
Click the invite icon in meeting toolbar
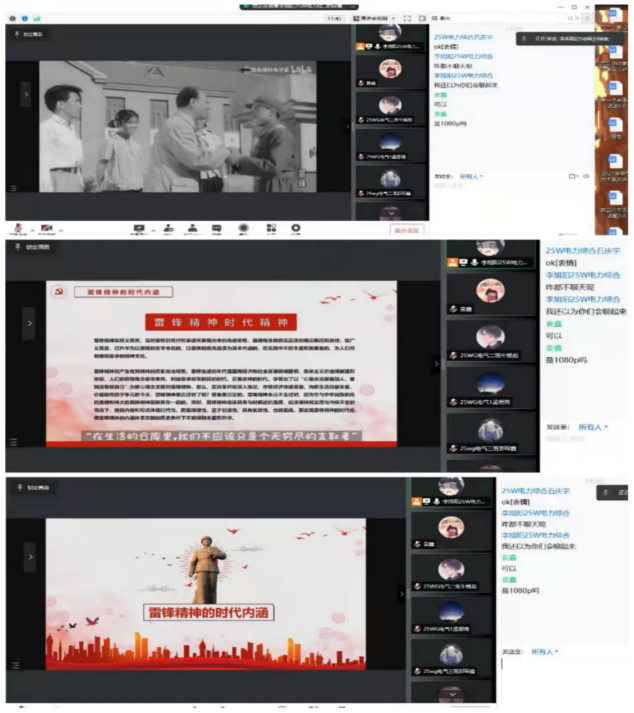[166, 228]
